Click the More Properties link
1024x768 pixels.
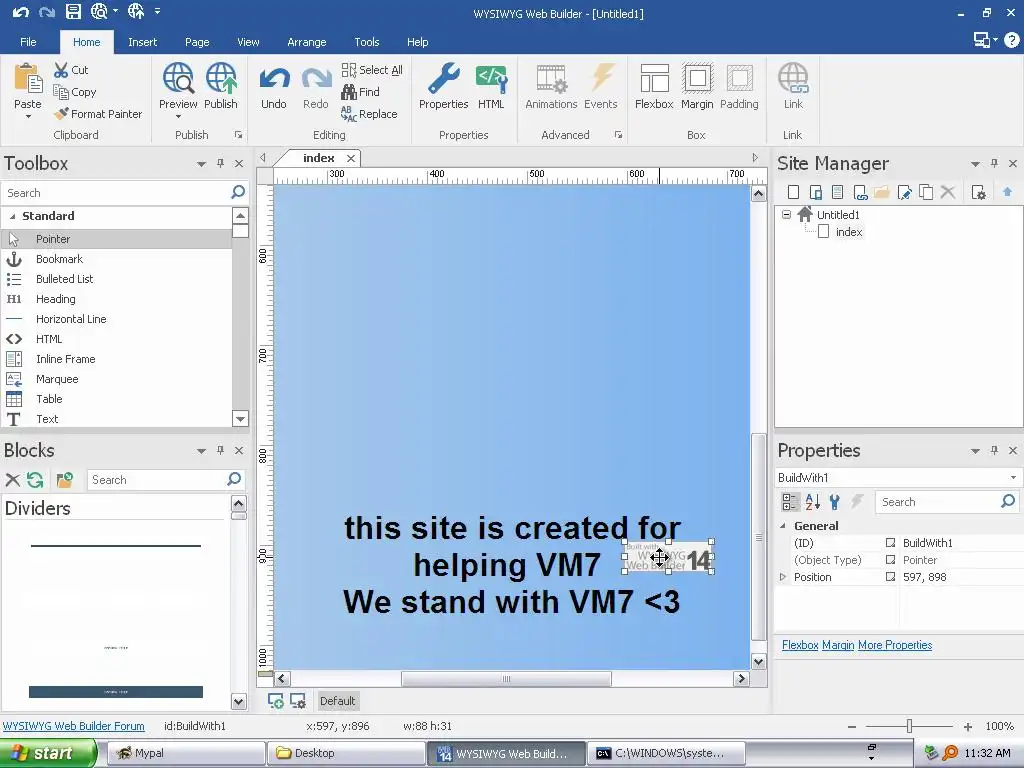point(895,645)
